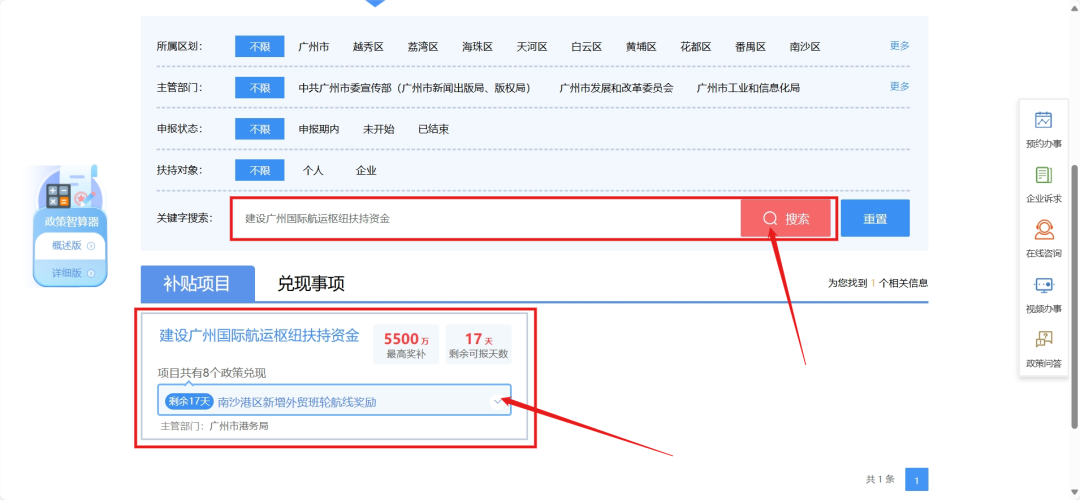Open the 在线咨询 headset icon

(x=1043, y=229)
